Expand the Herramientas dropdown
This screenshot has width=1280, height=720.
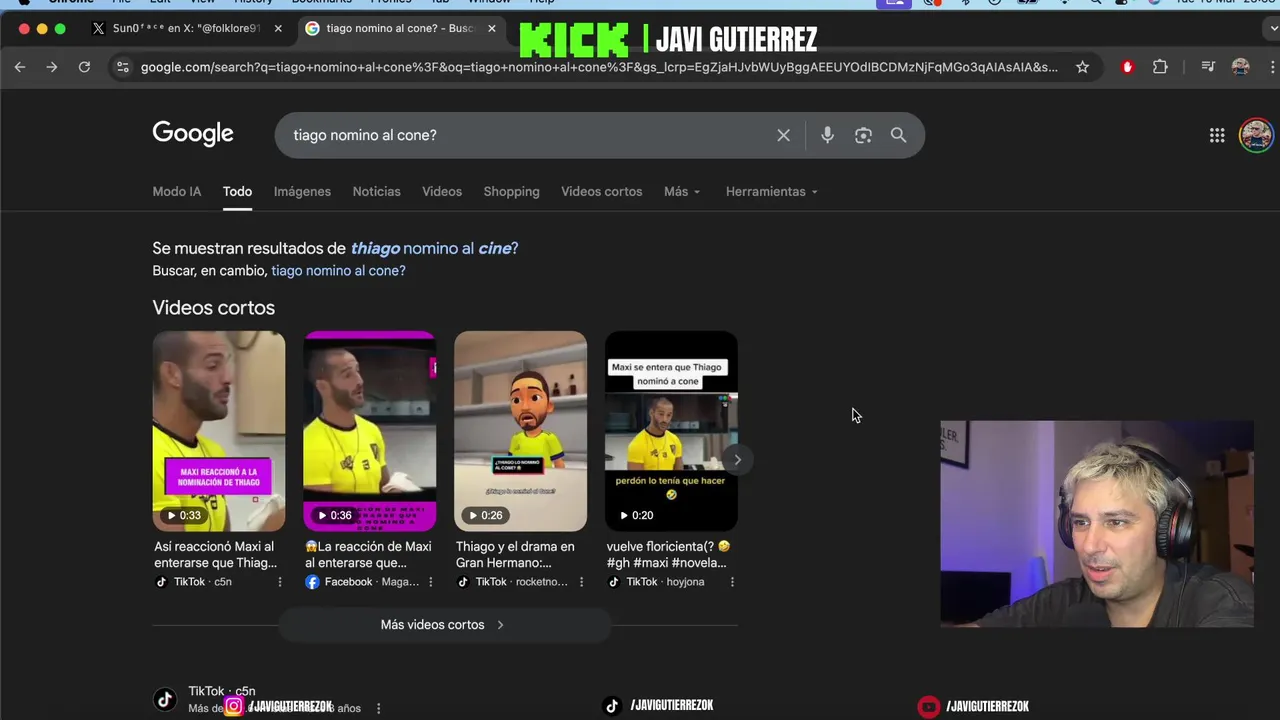coord(772,191)
